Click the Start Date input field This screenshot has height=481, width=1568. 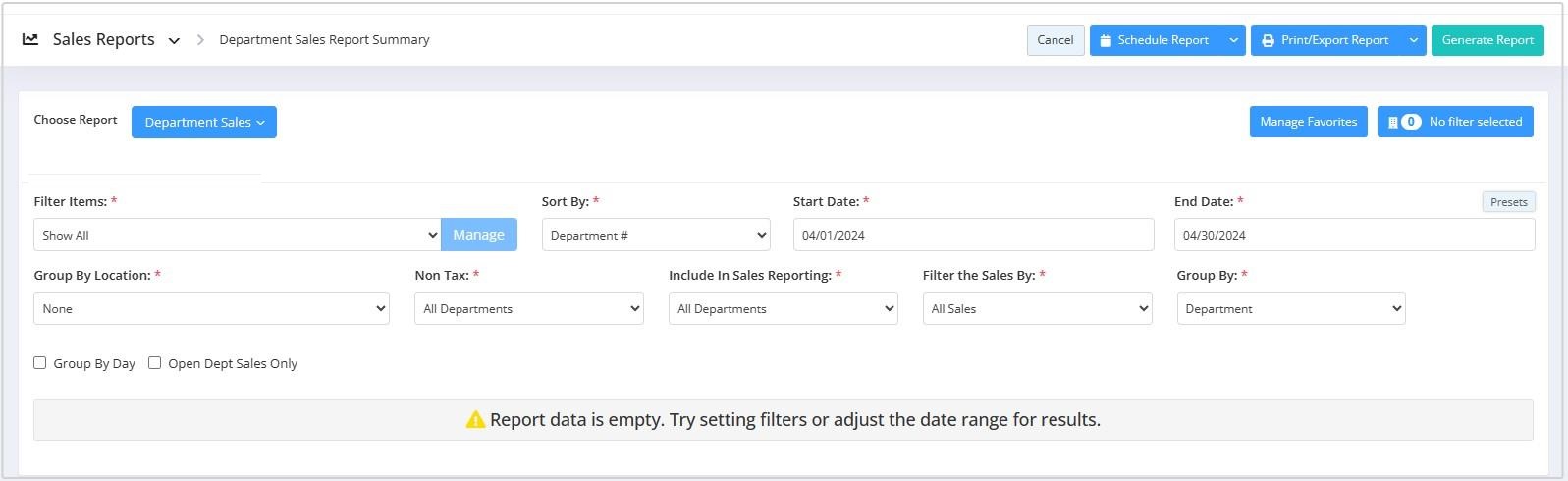(x=973, y=235)
